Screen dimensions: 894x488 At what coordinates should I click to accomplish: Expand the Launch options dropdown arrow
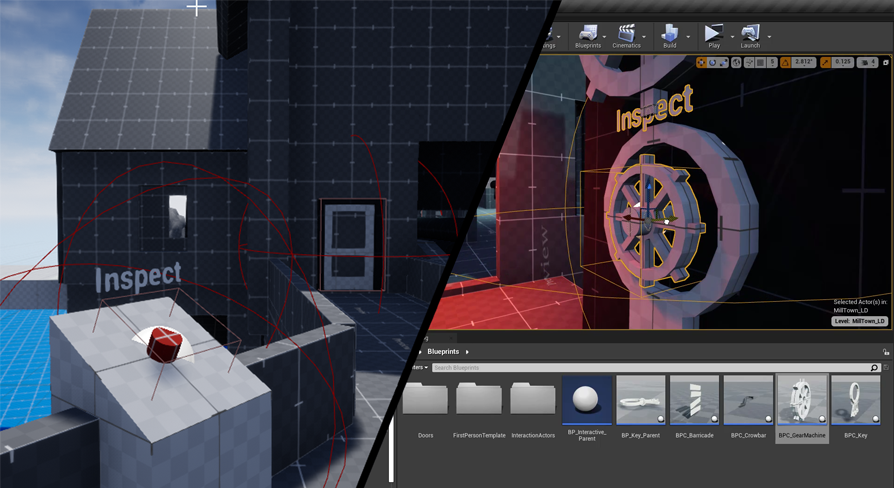tap(769, 37)
